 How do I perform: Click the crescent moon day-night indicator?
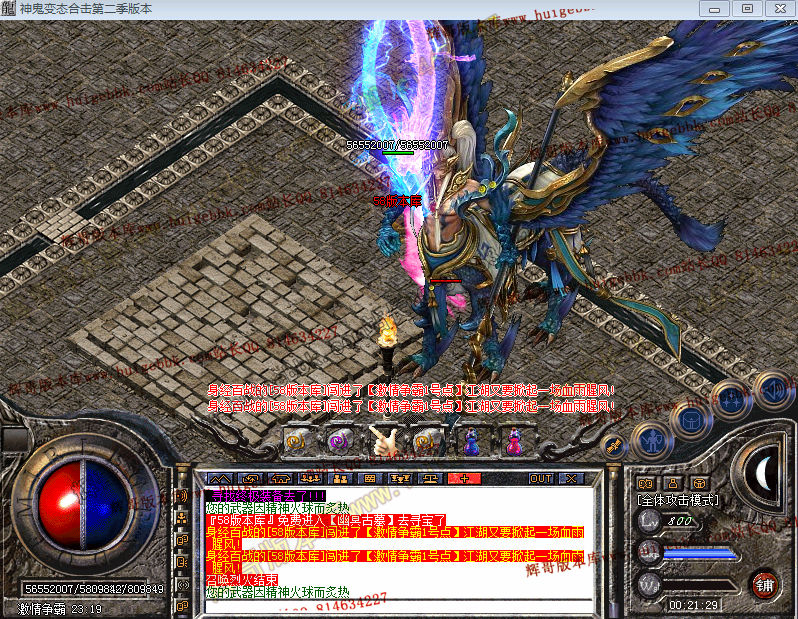click(x=763, y=474)
